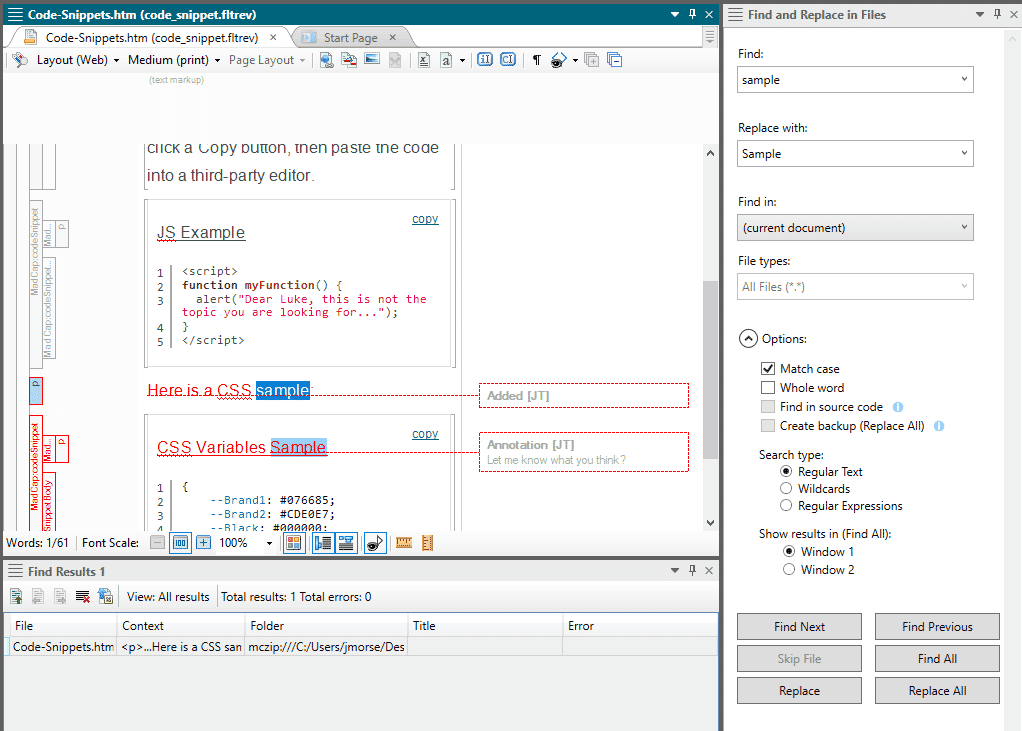Choose Window 2 for Find All results
Screen dimensions: 1022x731
coord(789,569)
